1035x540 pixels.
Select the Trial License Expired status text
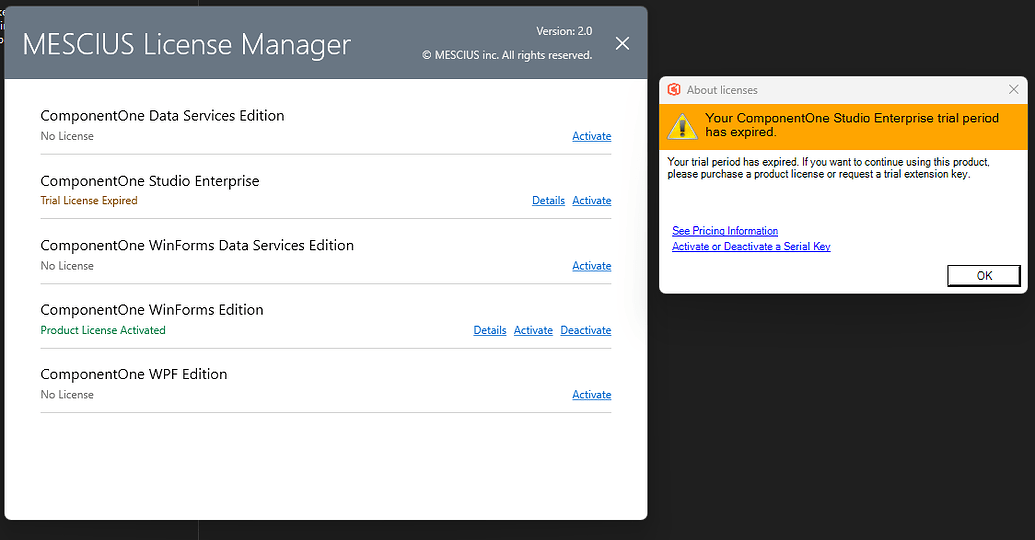point(89,201)
